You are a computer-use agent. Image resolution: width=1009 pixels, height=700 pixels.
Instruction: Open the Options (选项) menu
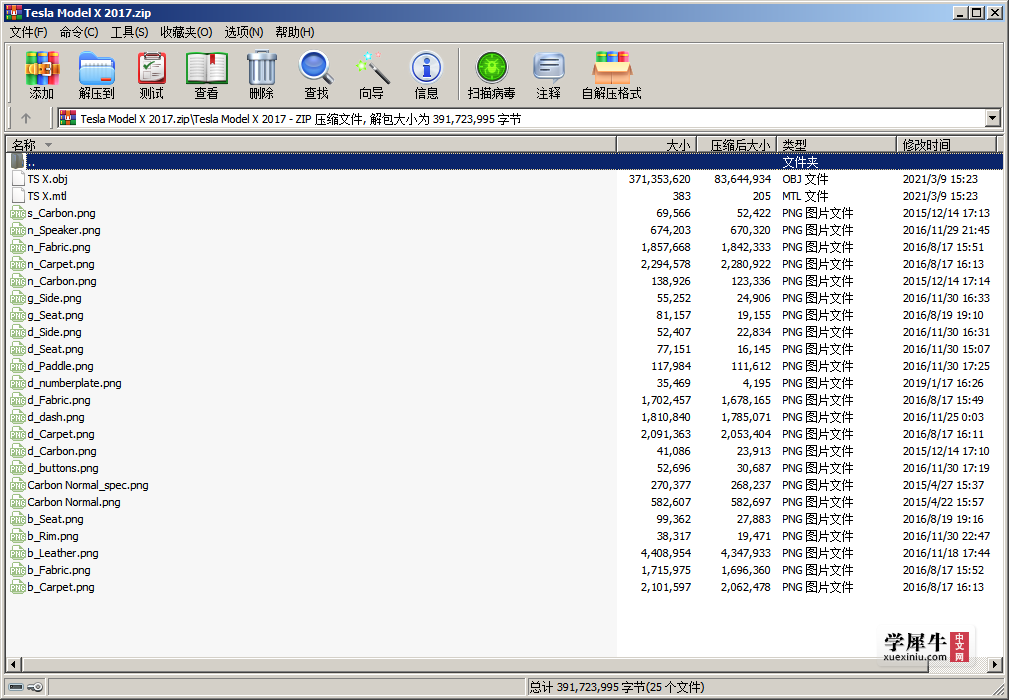point(243,32)
